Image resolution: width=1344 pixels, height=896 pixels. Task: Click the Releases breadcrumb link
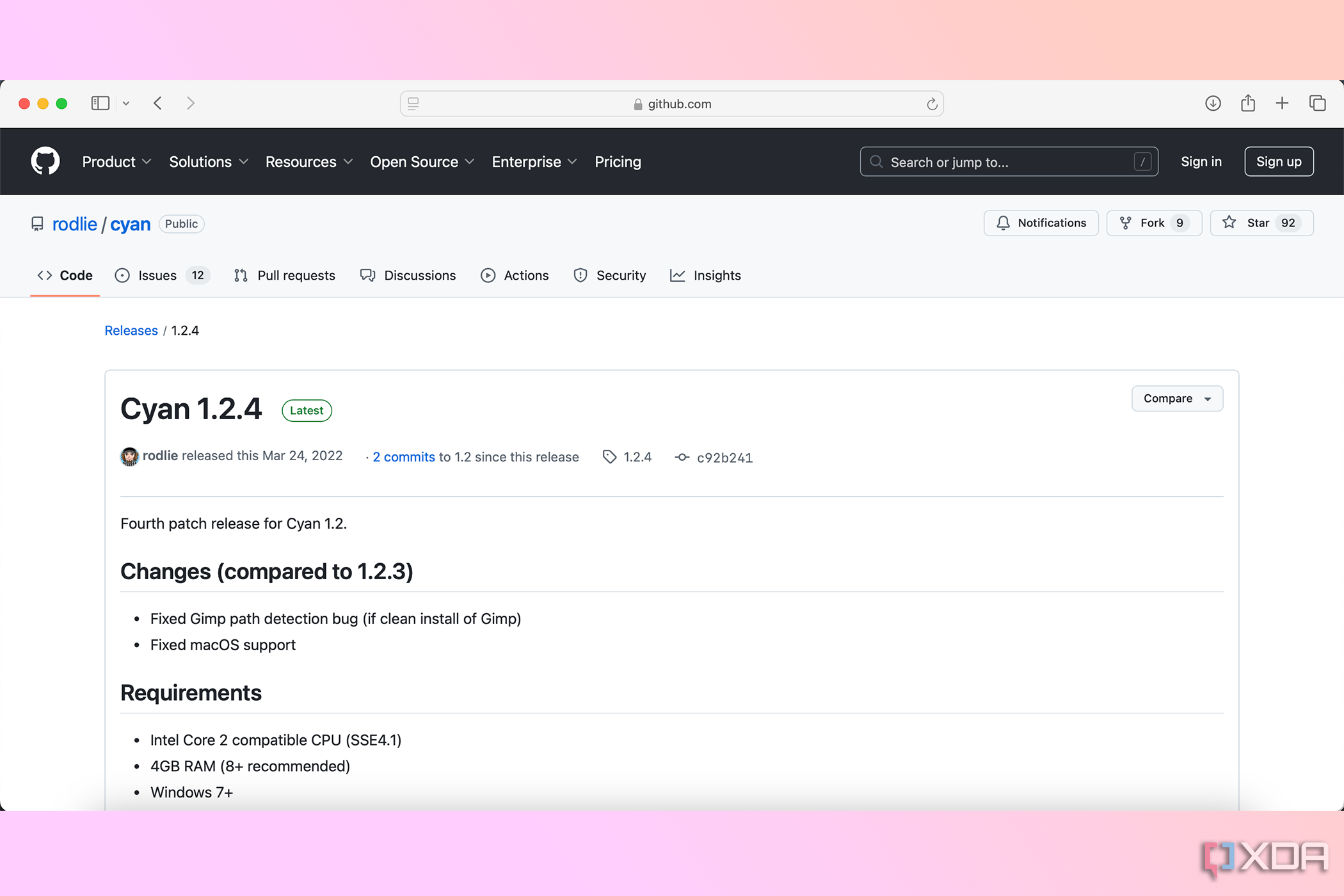click(131, 330)
